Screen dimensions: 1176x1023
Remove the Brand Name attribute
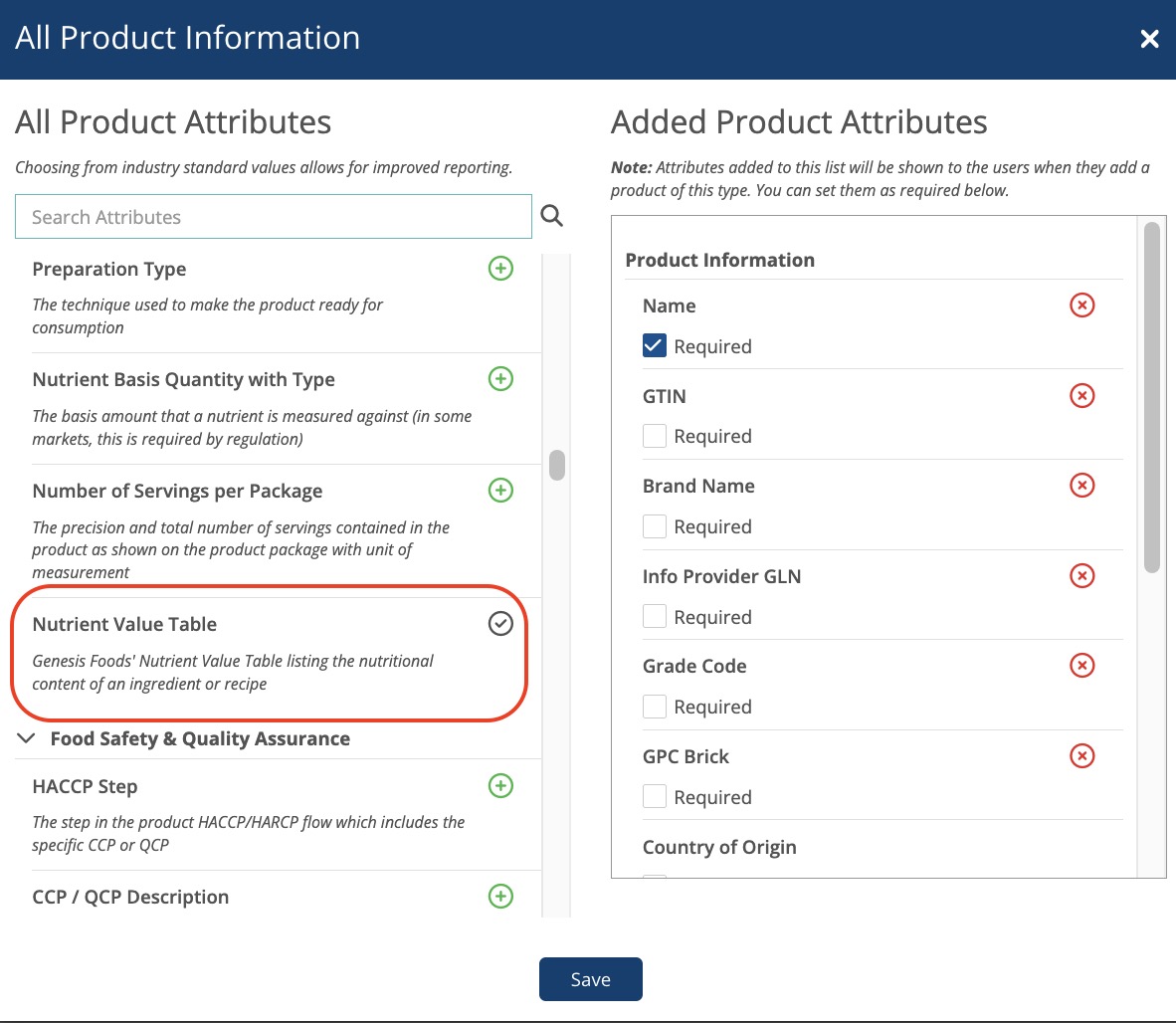tap(1081, 486)
